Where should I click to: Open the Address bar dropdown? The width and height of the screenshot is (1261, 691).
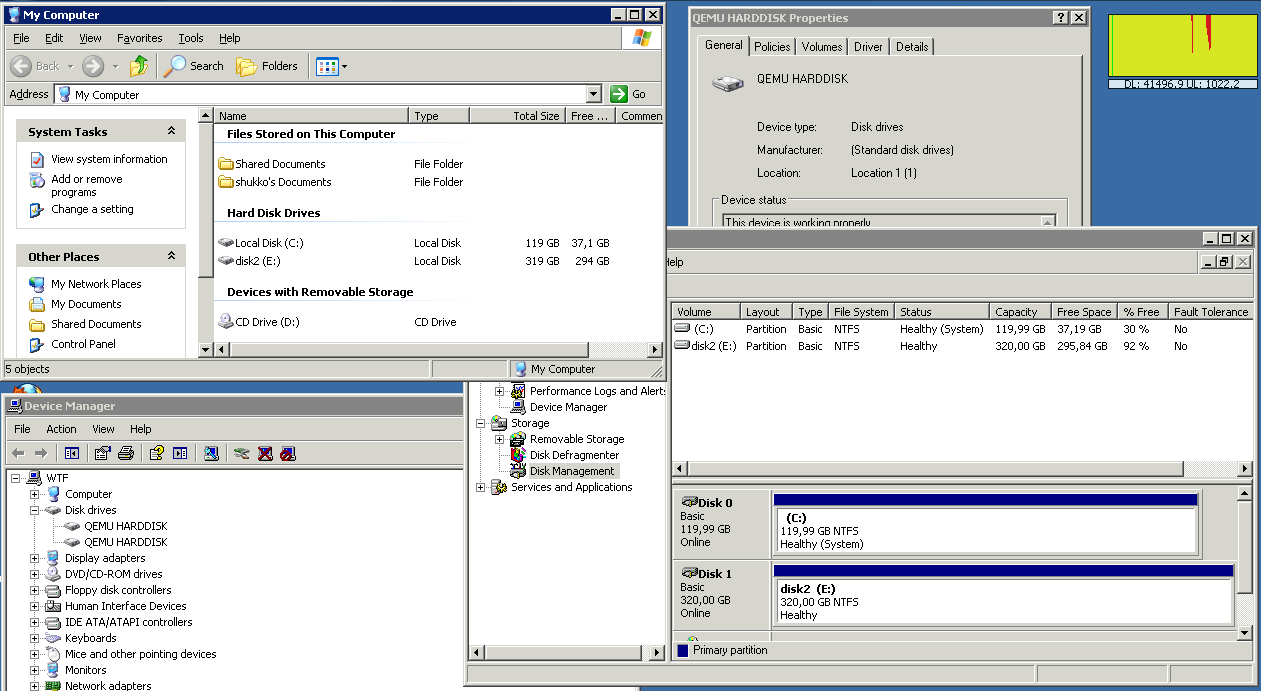tap(593, 94)
